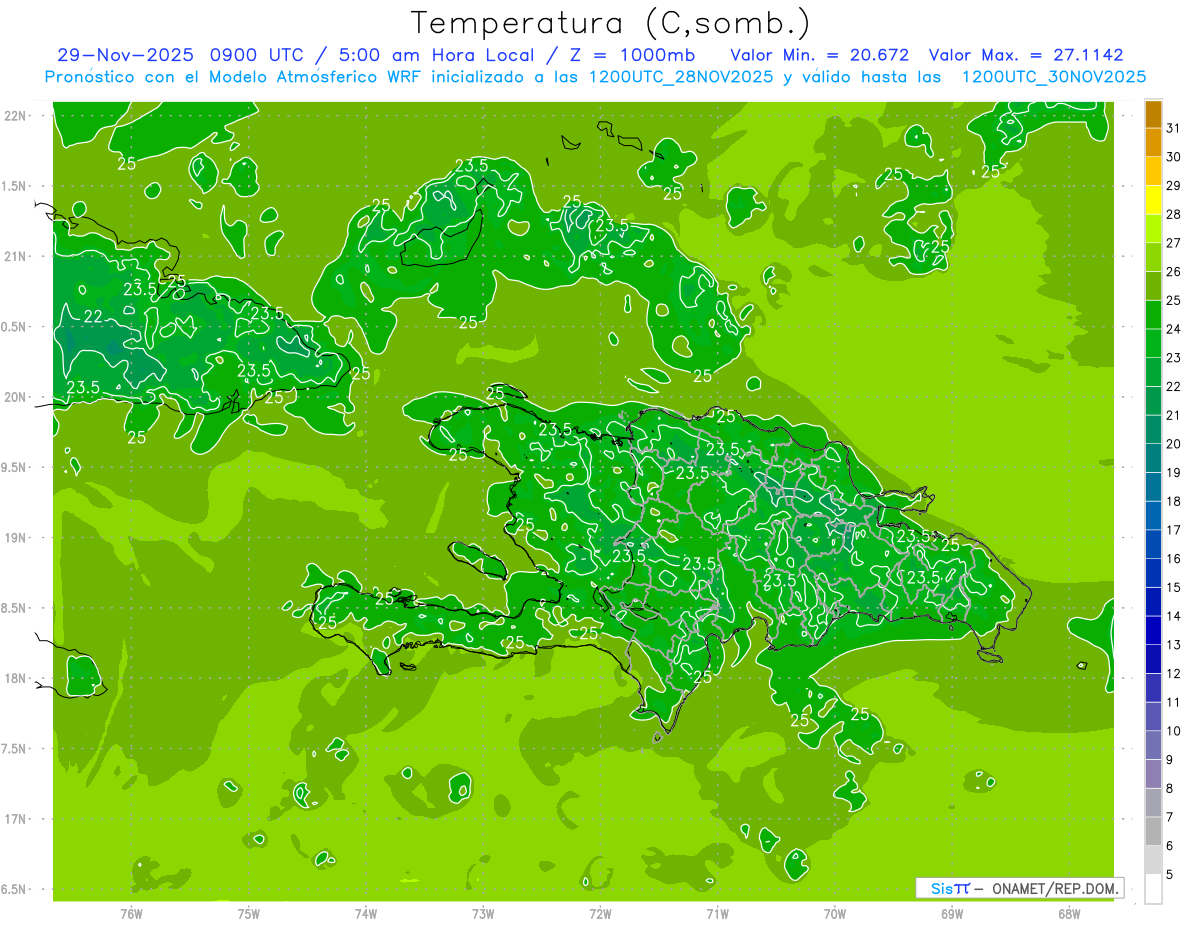The width and height of the screenshot is (1200, 927).
Task: Click the "17N" latitude axis label
Action: 15,819
